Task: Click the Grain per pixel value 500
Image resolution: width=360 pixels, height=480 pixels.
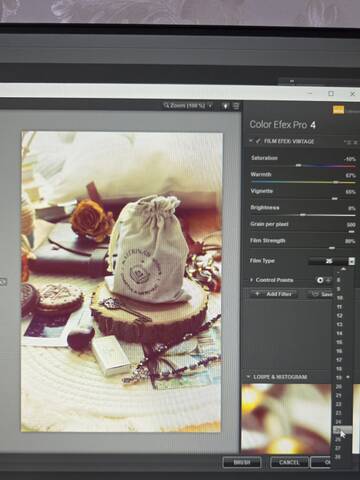Action: (x=351, y=225)
